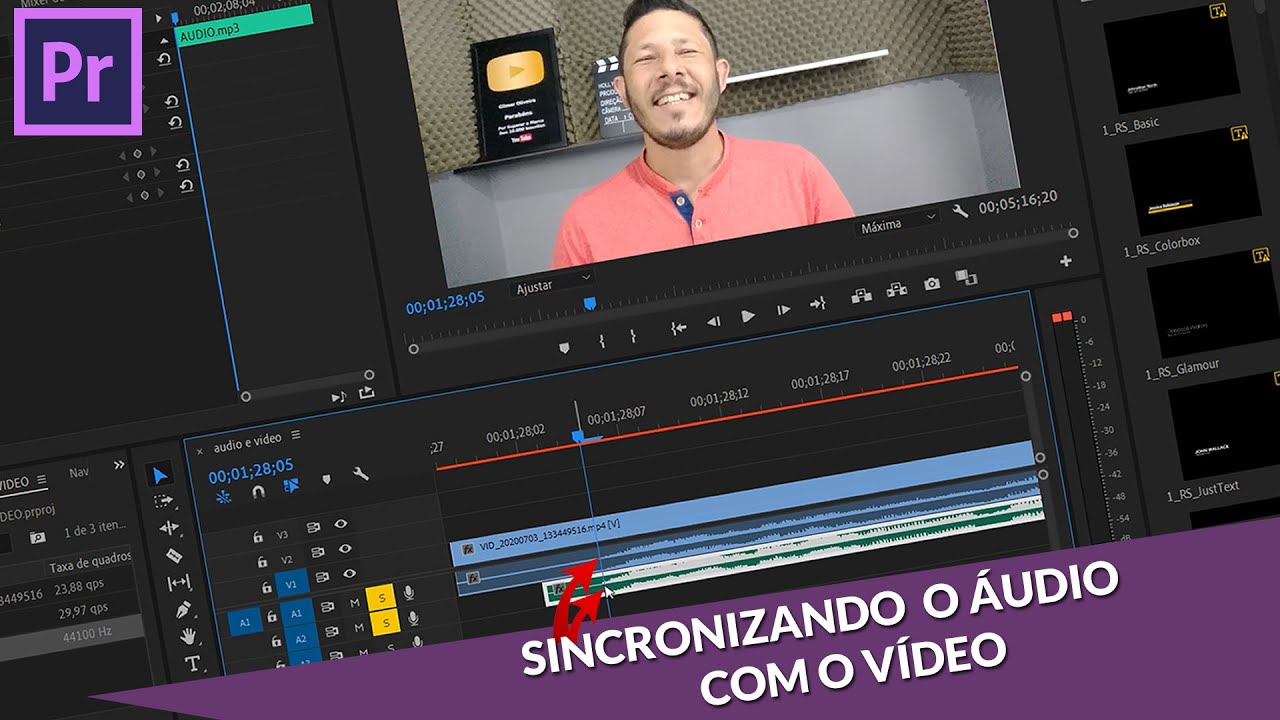The width and height of the screenshot is (1280, 720).
Task: Target video track V1
Action: 291,585
